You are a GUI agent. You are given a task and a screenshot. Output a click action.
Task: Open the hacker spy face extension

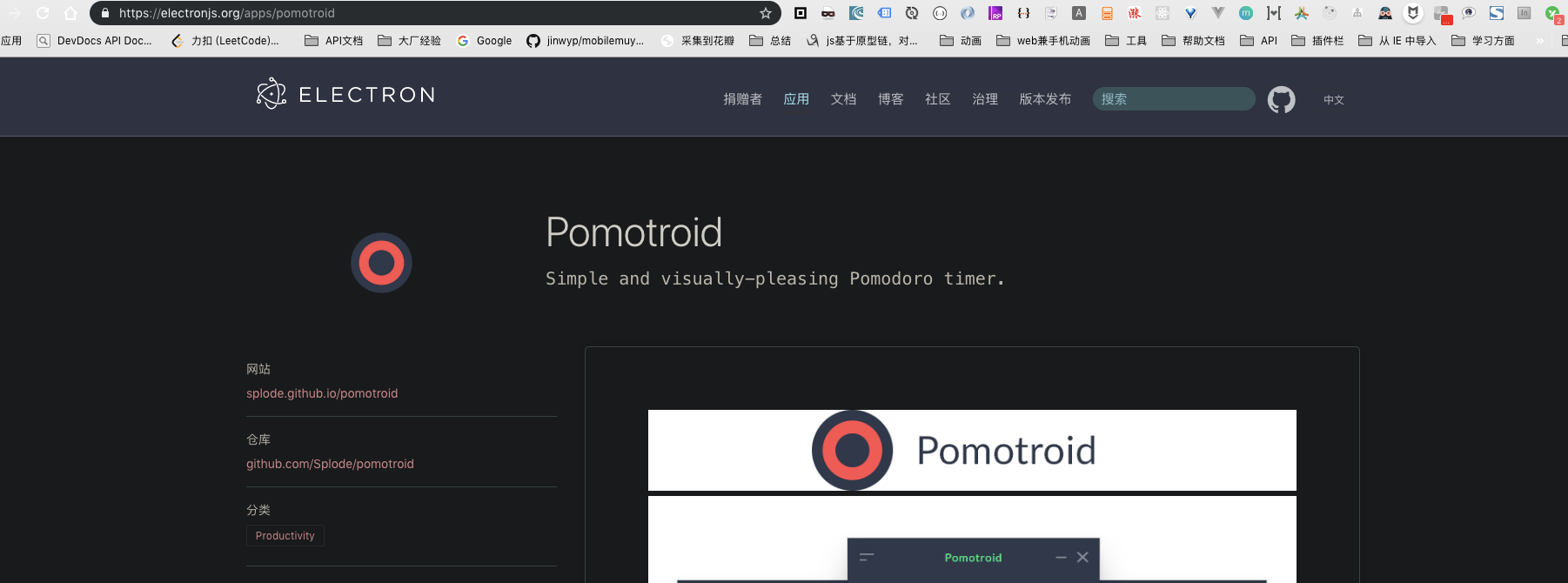1384,13
